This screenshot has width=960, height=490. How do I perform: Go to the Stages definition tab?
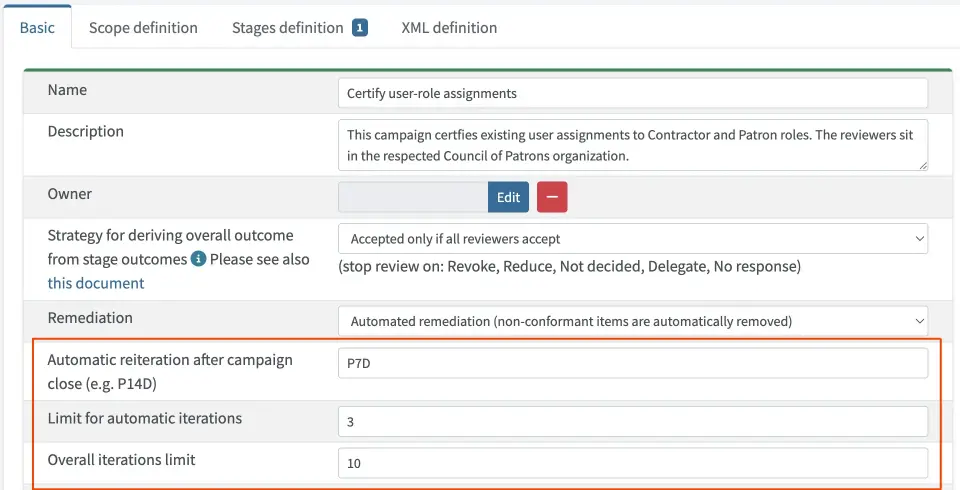tap(288, 28)
